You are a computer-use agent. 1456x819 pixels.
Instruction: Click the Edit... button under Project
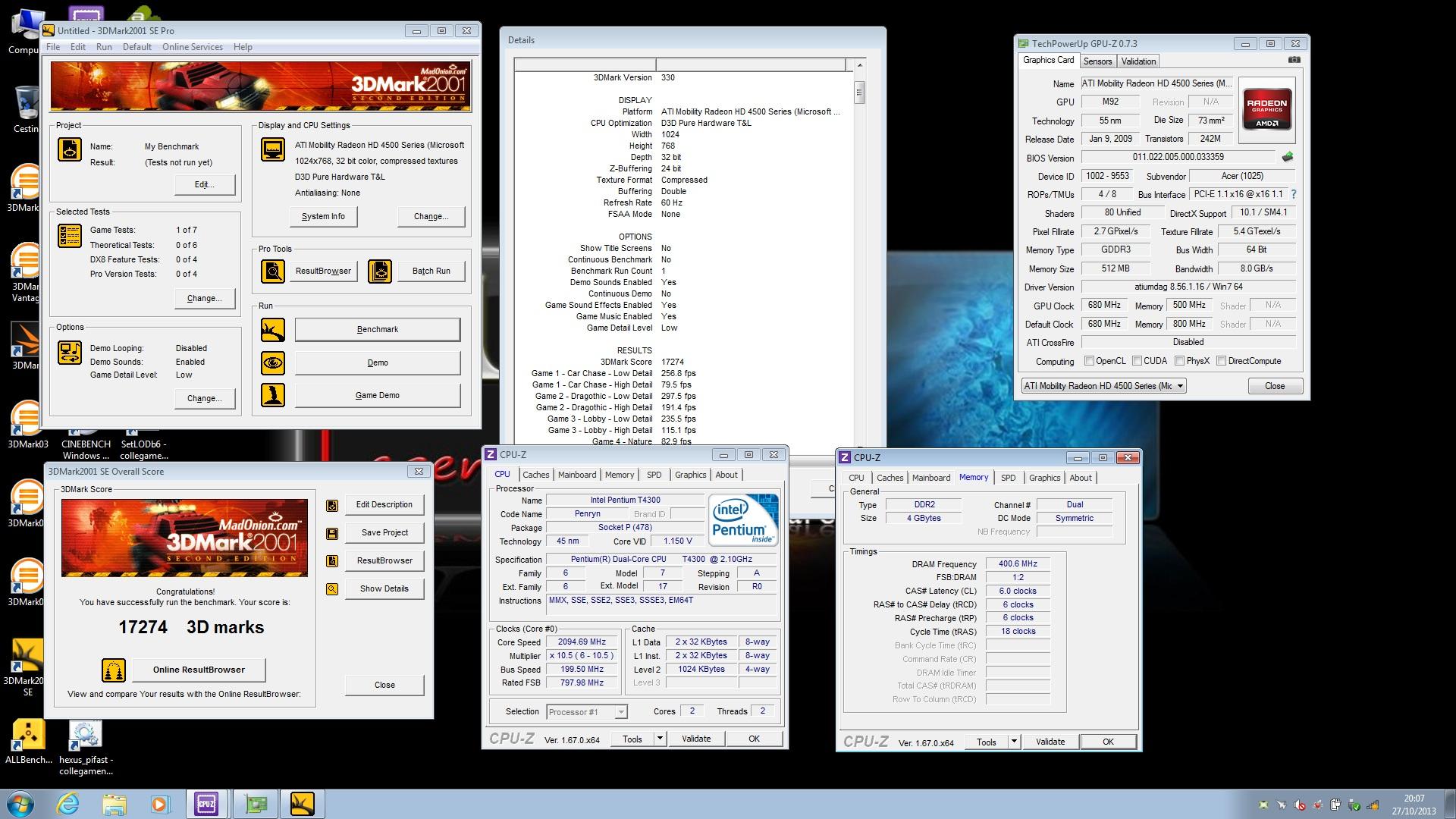pyautogui.click(x=204, y=185)
